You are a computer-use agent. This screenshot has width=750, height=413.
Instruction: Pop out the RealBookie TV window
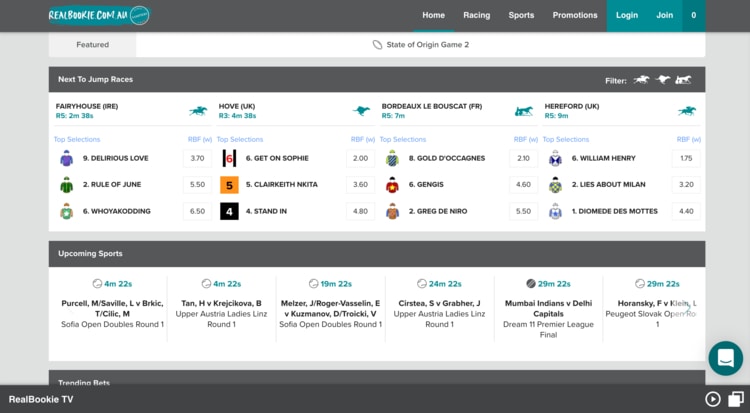(736, 399)
